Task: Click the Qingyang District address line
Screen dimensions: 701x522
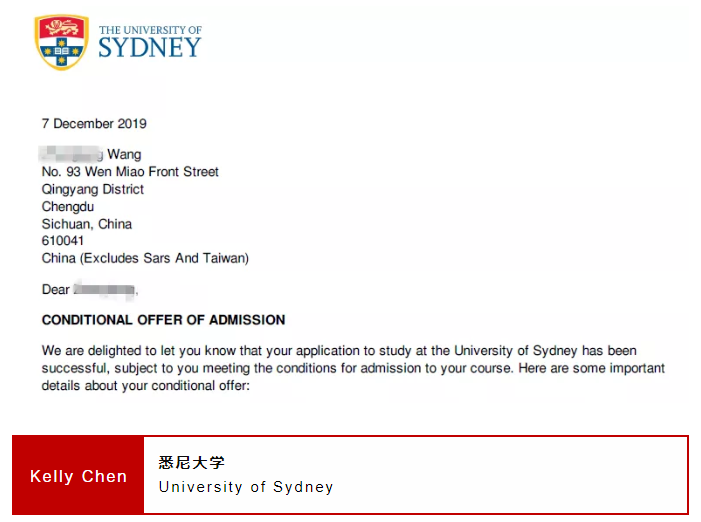Action: 93,189
